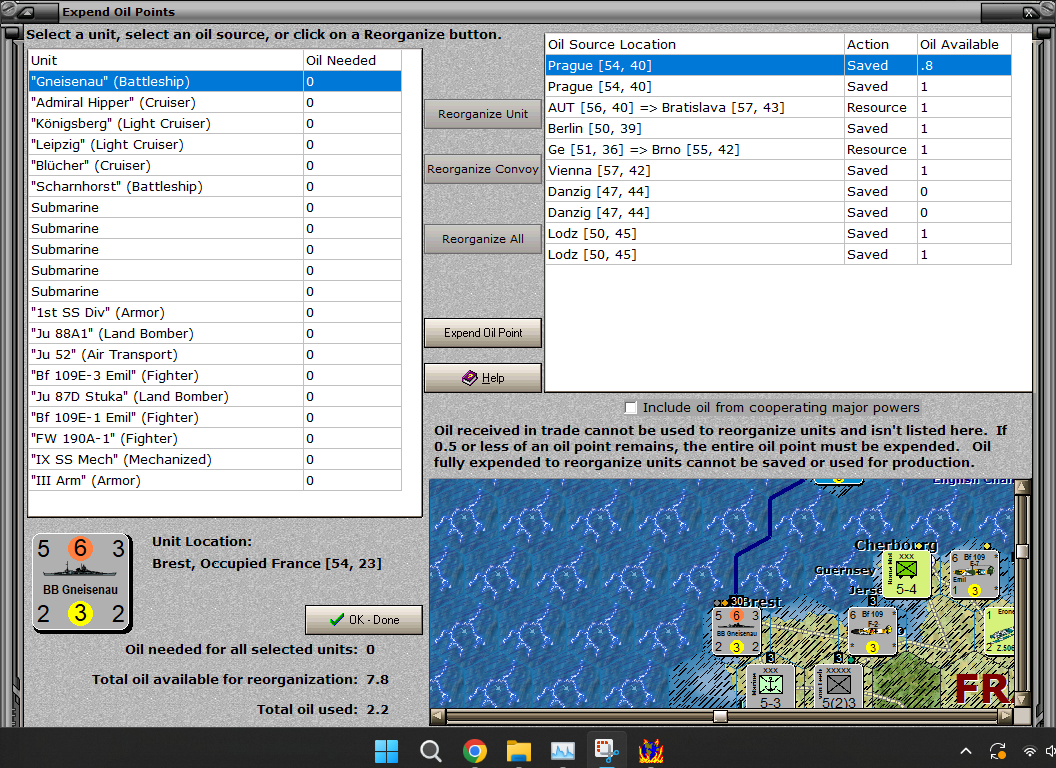1056x768 pixels.
Task: Select "Ju 87D Stuka" (Land Bomber) row
Action: (215, 396)
